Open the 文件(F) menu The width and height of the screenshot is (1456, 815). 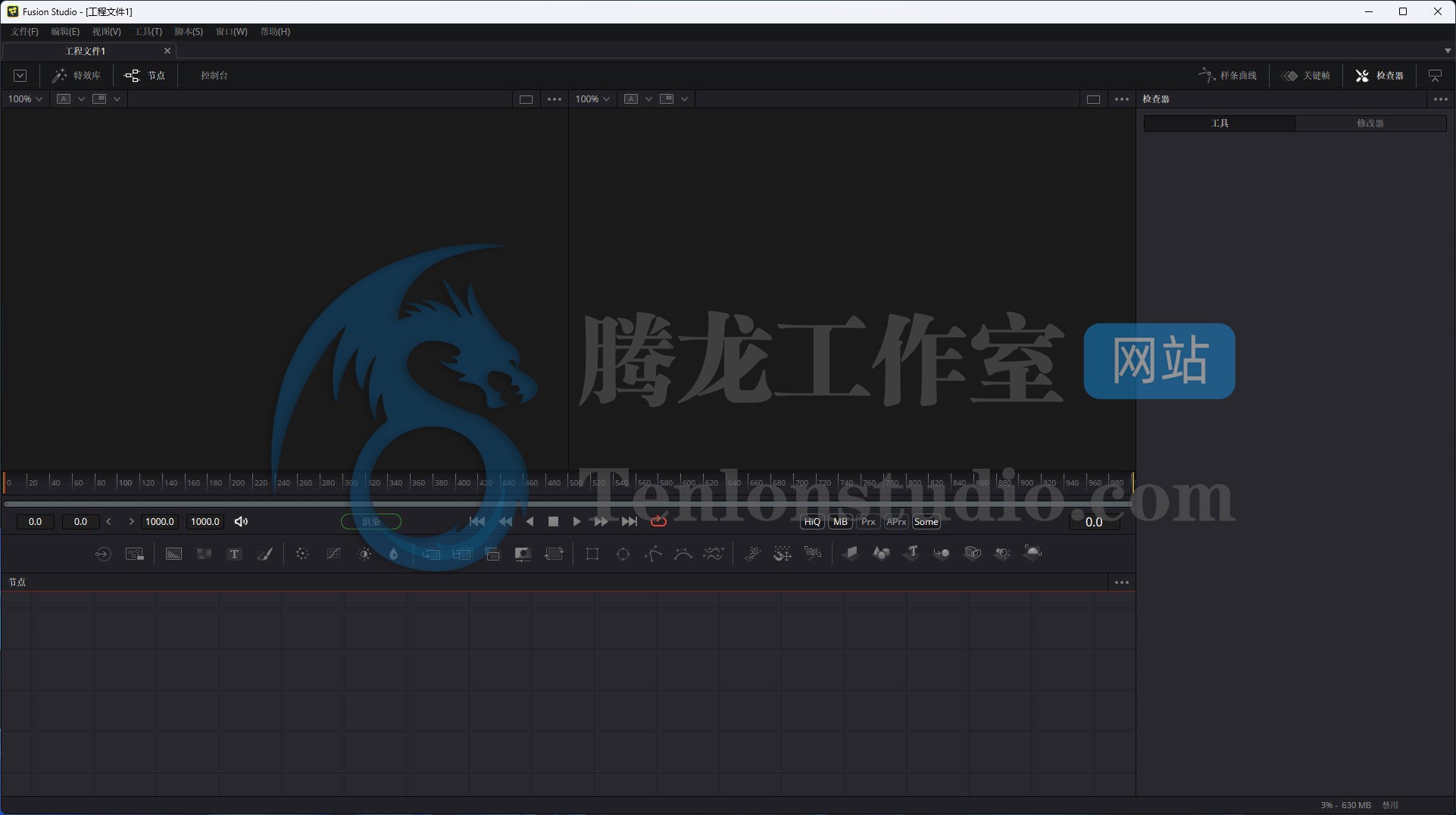[24, 32]
